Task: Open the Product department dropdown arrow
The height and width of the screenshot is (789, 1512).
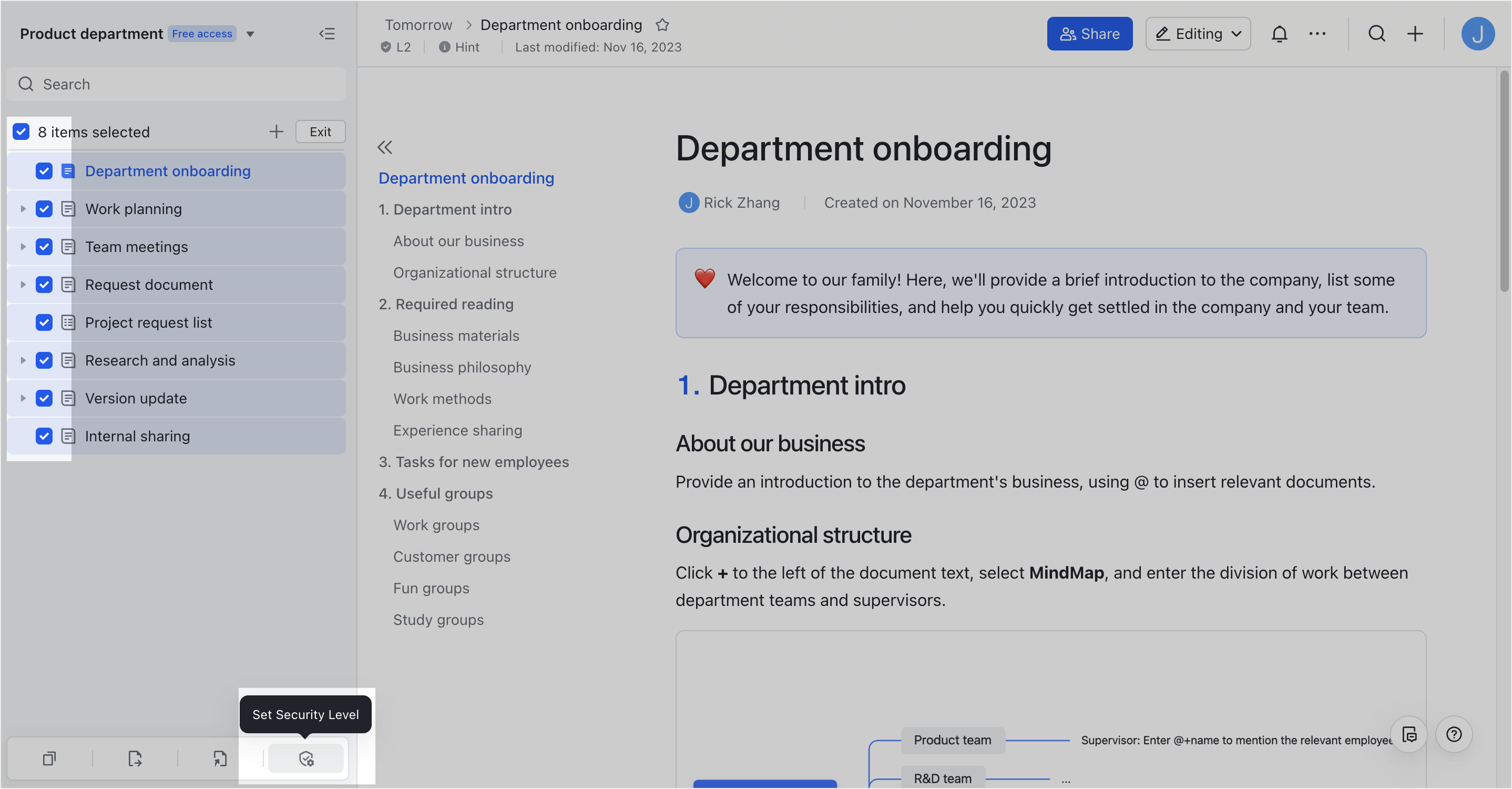Action: [x=251, y=34]
